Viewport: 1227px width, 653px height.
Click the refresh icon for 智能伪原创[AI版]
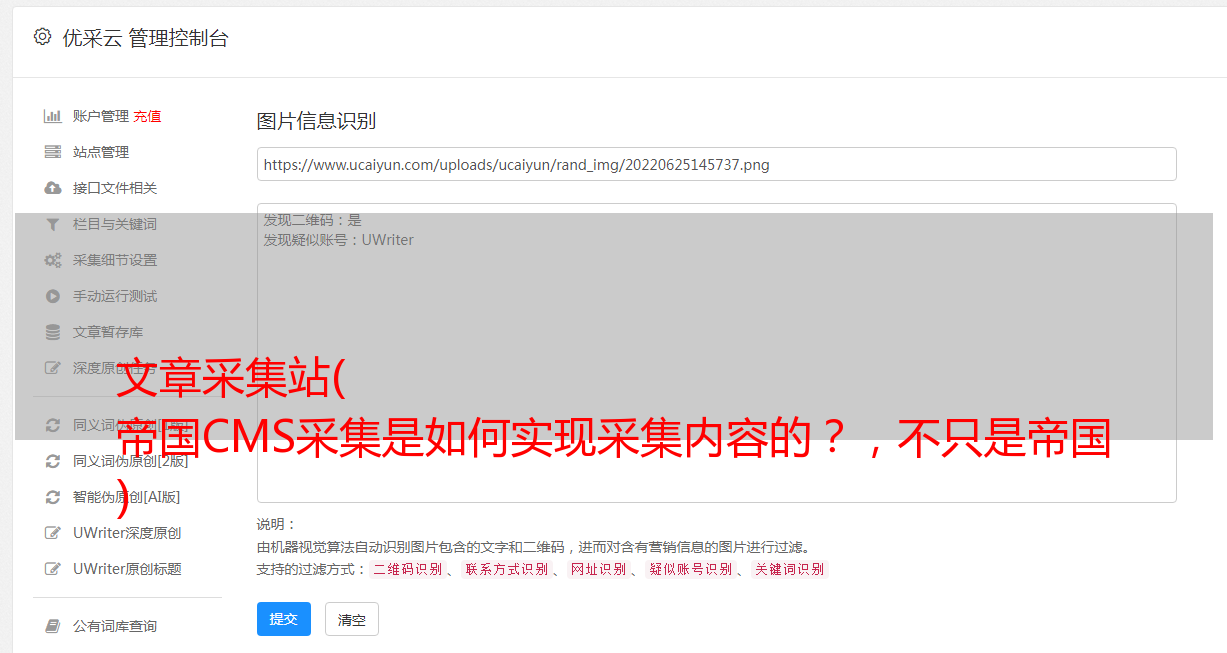tap(53, 497)
